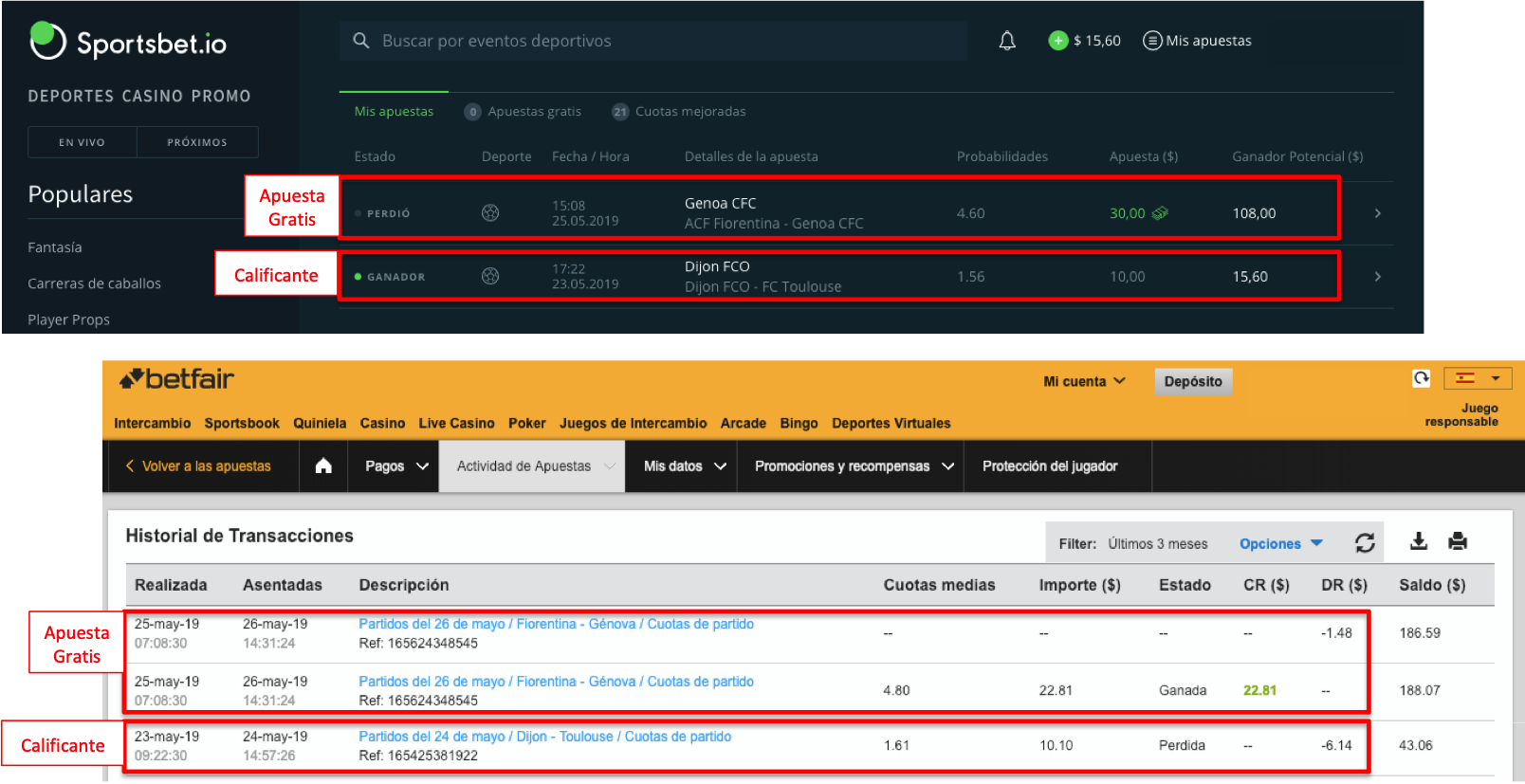
Task: Open Carreras de caballos sidebar item
Action: coord(94,283)
